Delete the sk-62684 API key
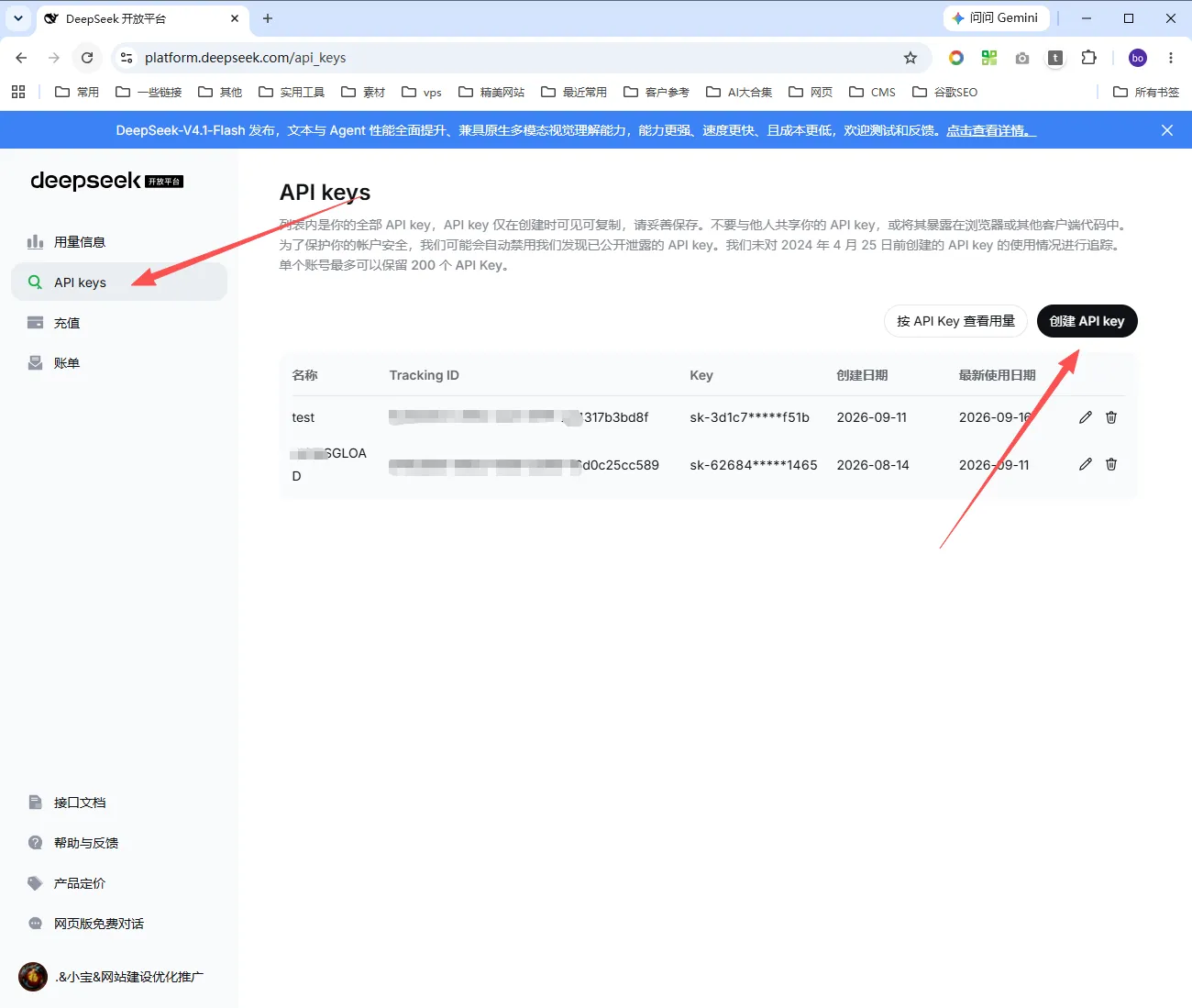1192x1008 pixels. (1111, 464)
